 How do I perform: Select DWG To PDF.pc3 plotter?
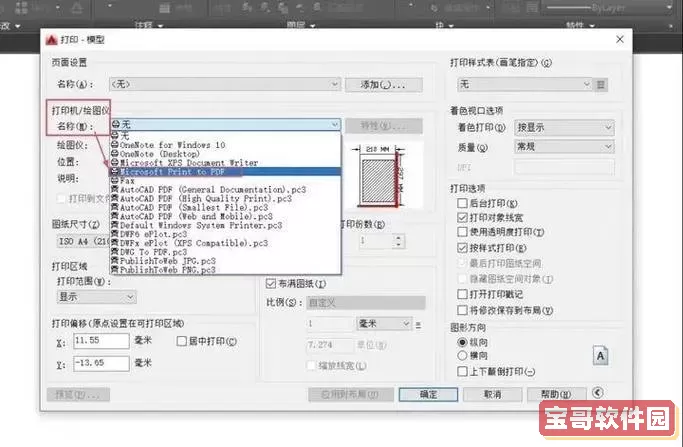click(x=225, y=252)
